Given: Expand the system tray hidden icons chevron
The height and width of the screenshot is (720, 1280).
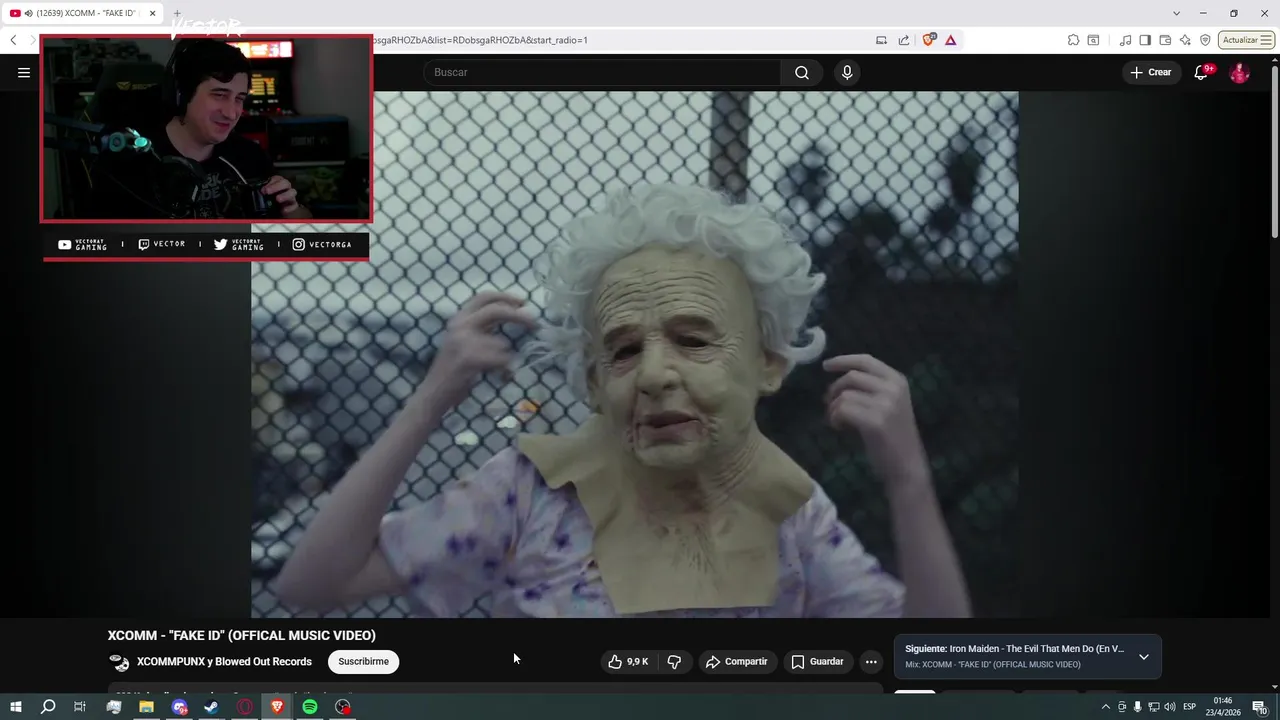Looking at the screenshot, I should click(1105, 707).
